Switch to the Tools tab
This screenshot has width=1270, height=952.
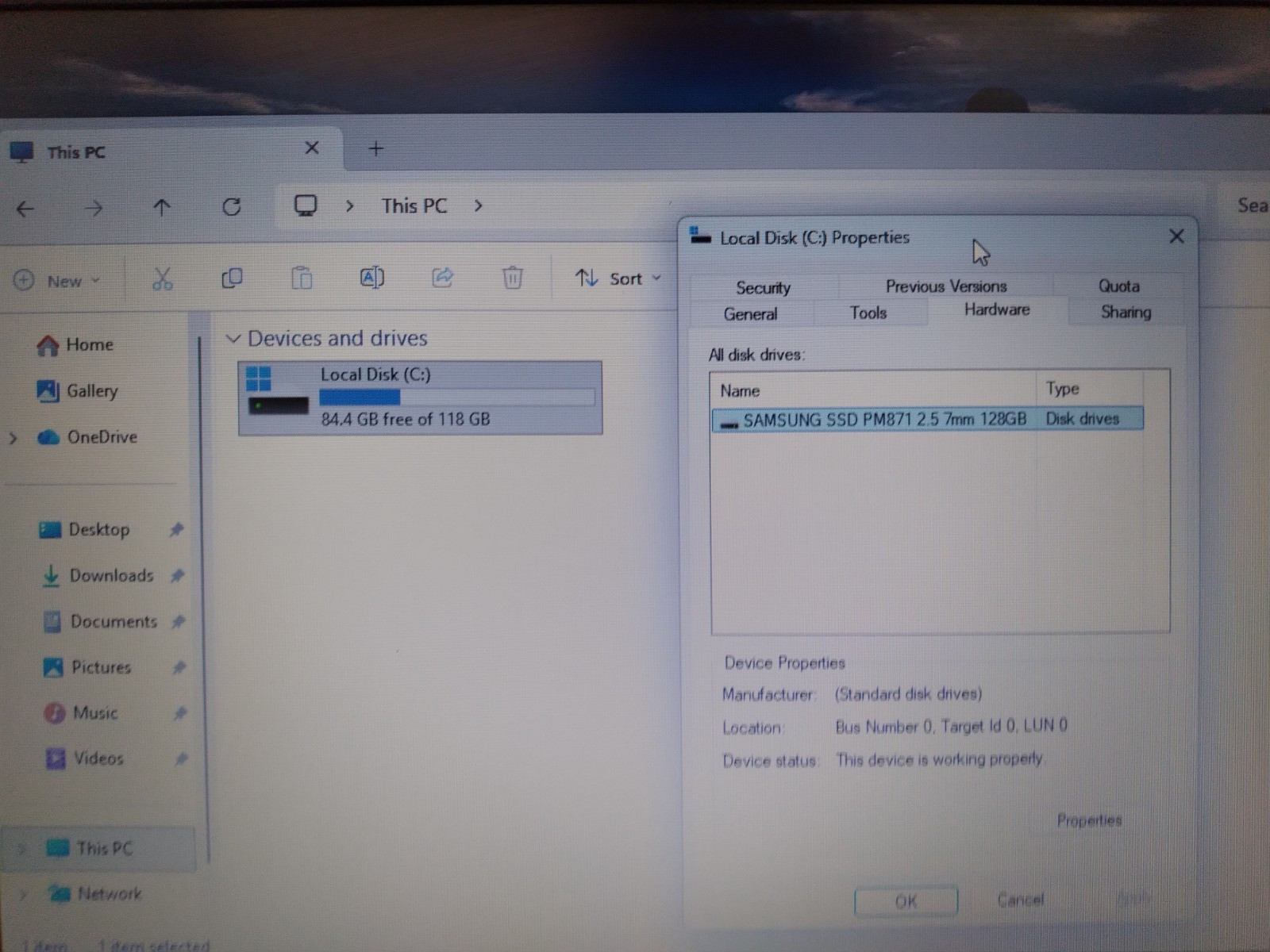868,313
